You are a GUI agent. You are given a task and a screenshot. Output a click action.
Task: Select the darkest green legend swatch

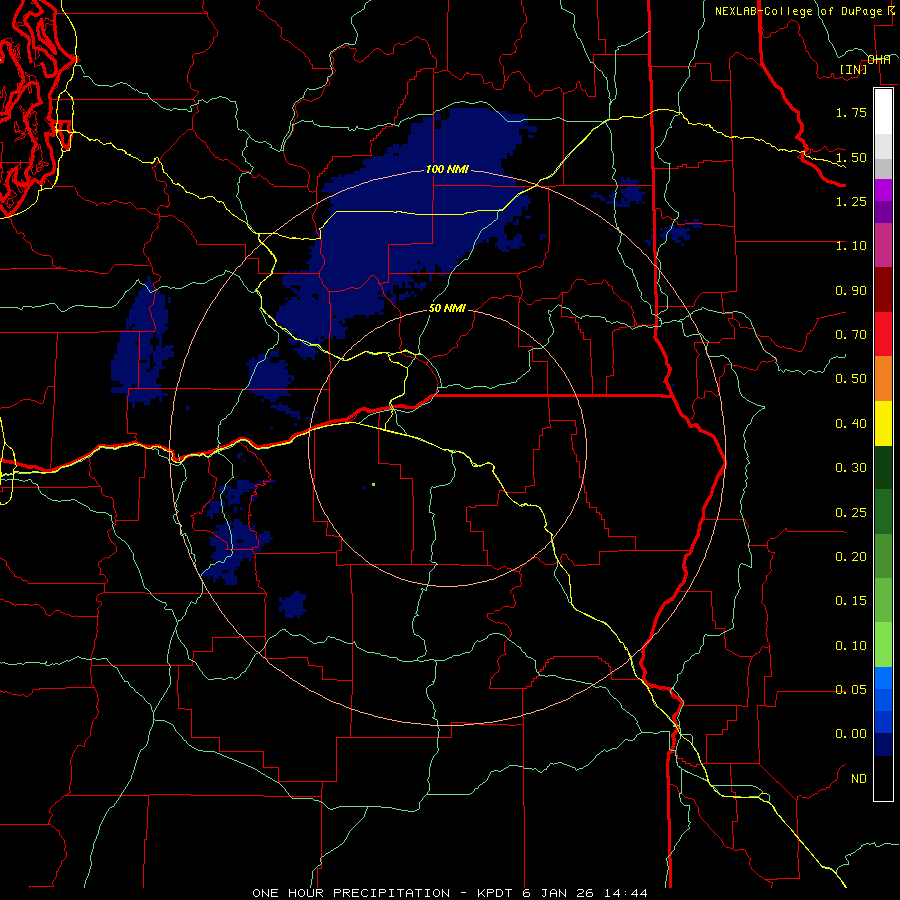point(884,468)
